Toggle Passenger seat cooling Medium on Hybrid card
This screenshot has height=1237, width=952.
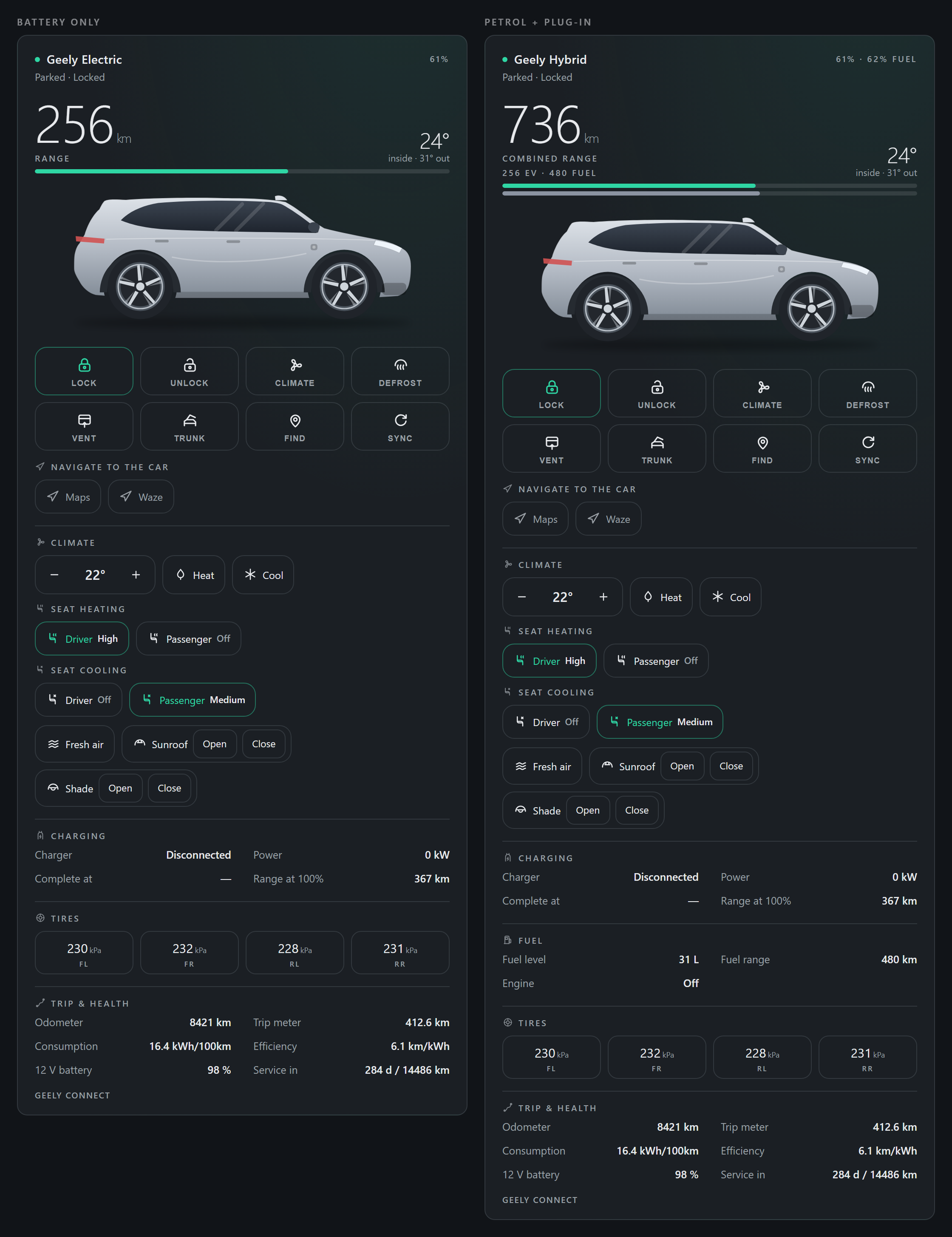point(660,722)
